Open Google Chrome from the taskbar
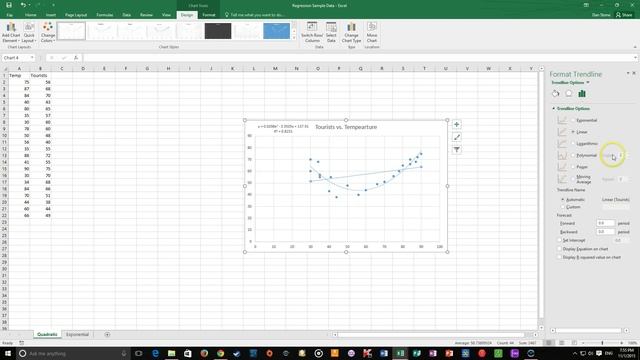The height and width of the screenshot is (360, 640). pyautogui.click(x=220, y=353)
